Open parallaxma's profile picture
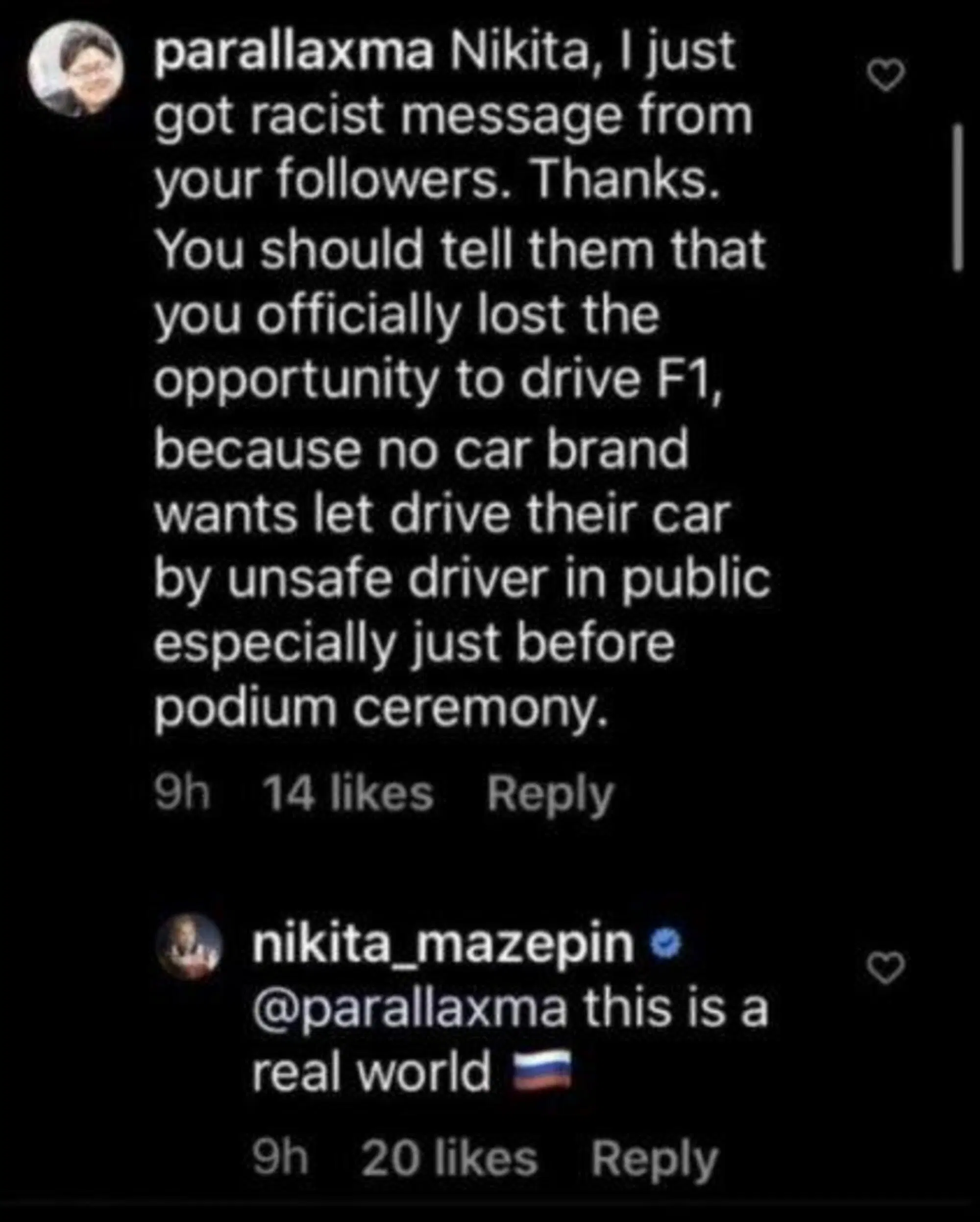Image resolution: width=980 pixels, height=1222 pixels. click(x=76, y=69)
